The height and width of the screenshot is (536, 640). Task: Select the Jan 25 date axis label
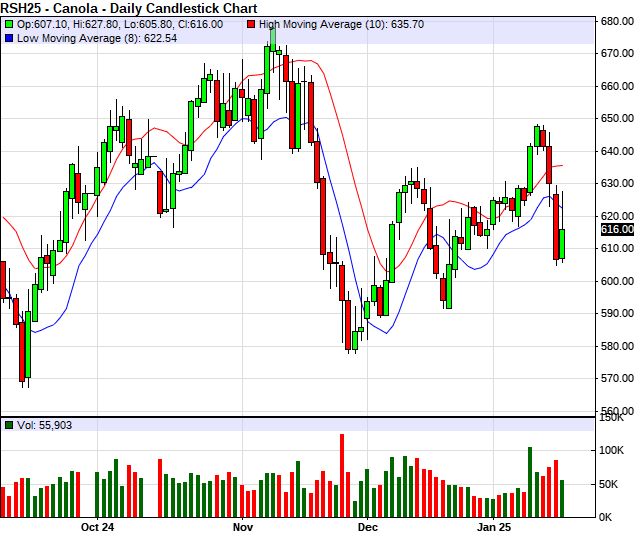tap(493, 526)
